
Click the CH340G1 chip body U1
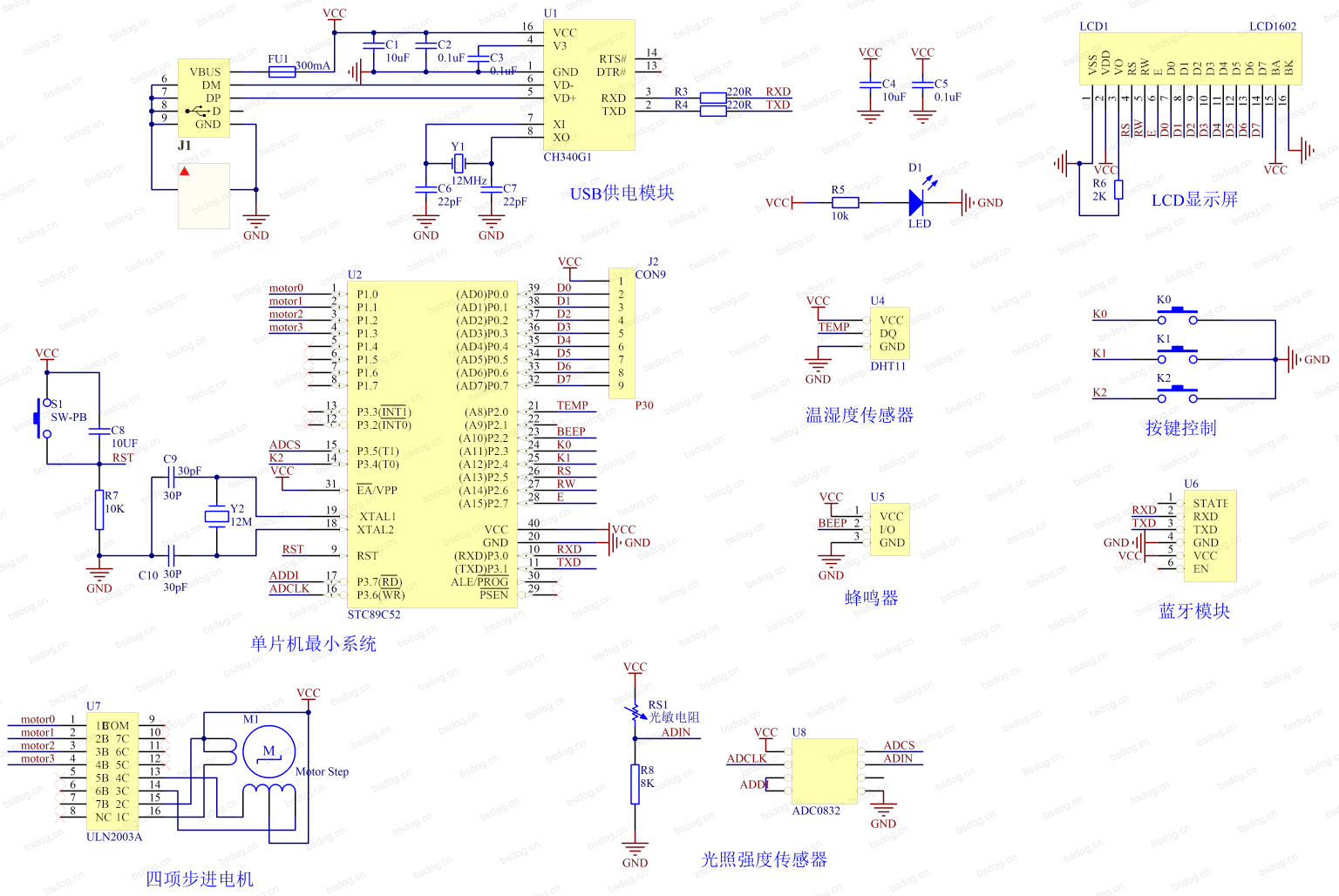coord(589,85)
